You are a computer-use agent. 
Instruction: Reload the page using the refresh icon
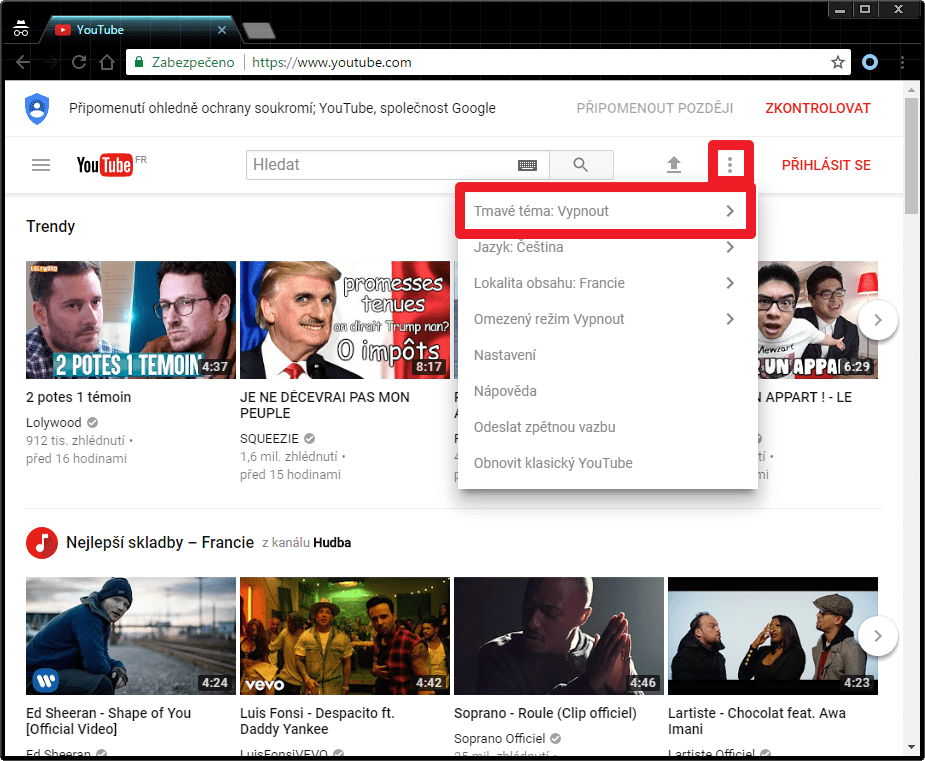click(79, 62)
